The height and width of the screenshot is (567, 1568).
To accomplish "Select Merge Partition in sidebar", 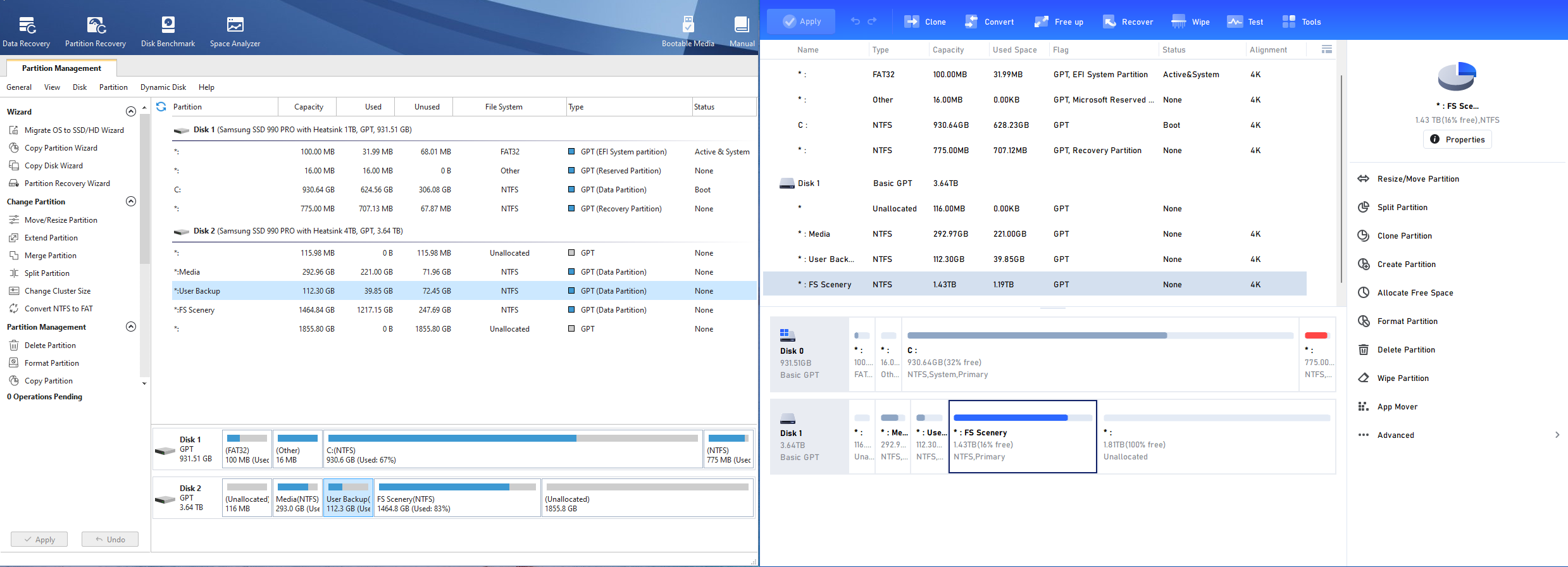I will (x=43, y=256).
